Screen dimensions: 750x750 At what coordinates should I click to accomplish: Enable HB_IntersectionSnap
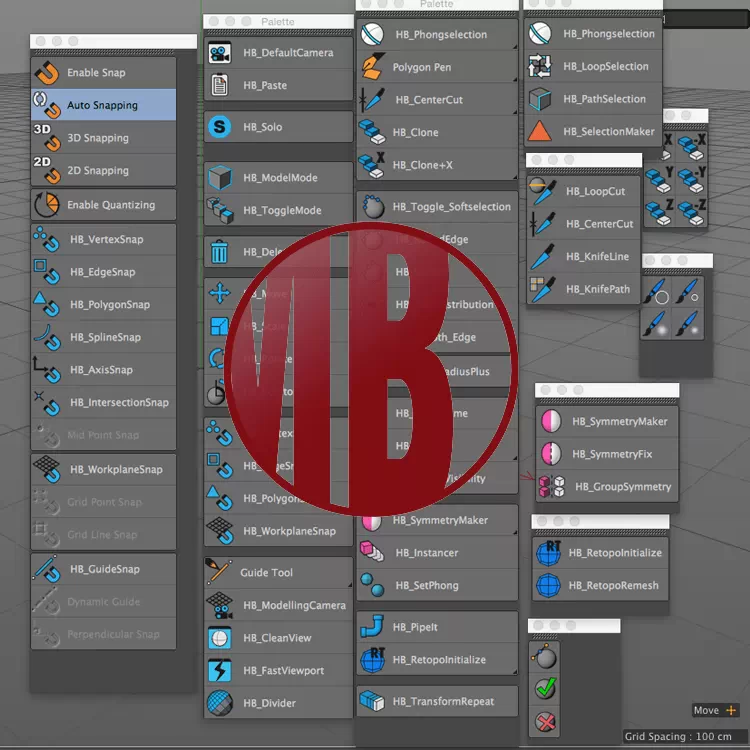pos(103,402)
